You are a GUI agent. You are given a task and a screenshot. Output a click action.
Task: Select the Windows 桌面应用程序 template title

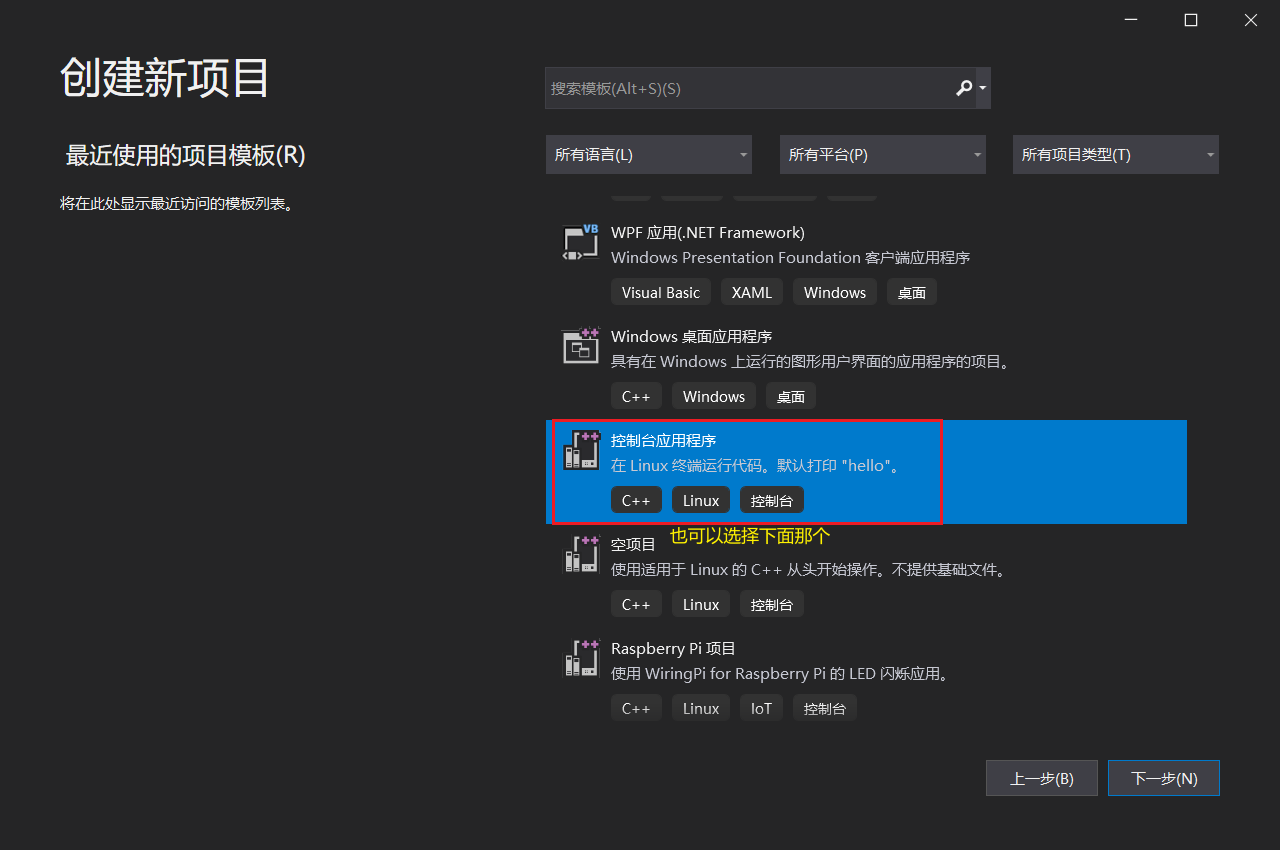[x=692, y=336]
